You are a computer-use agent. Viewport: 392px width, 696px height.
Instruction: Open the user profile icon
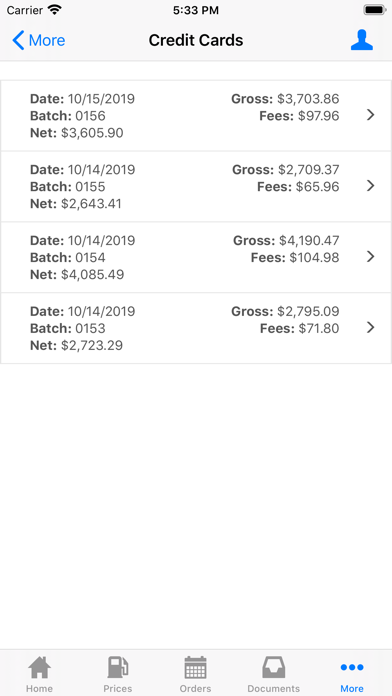(x=362, y=40)
